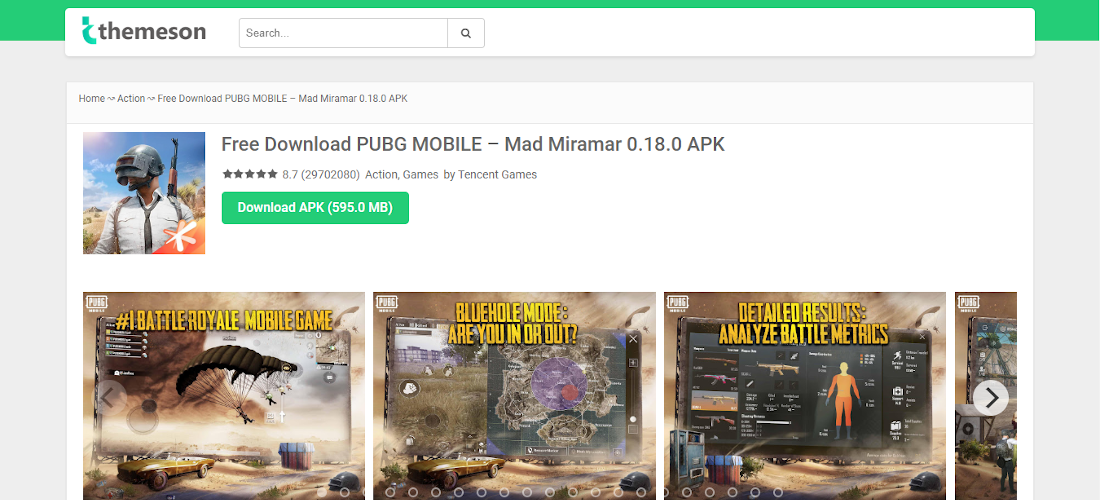Click the rating text '8.7 (29702080)'
The height and width of the screenshot is (500, 1100).
(x=321, y=175)
